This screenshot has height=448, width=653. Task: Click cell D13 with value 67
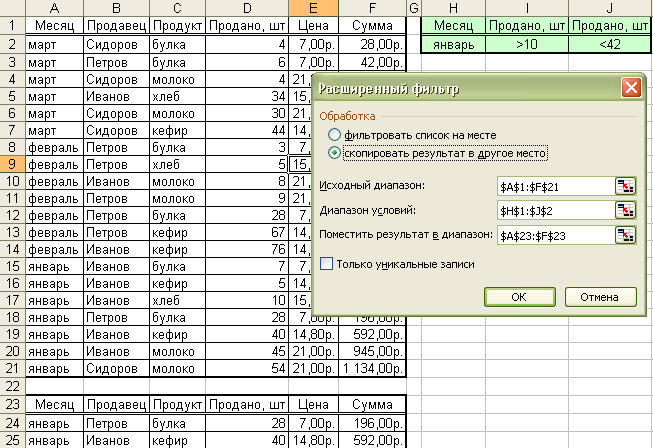[247, 232]
